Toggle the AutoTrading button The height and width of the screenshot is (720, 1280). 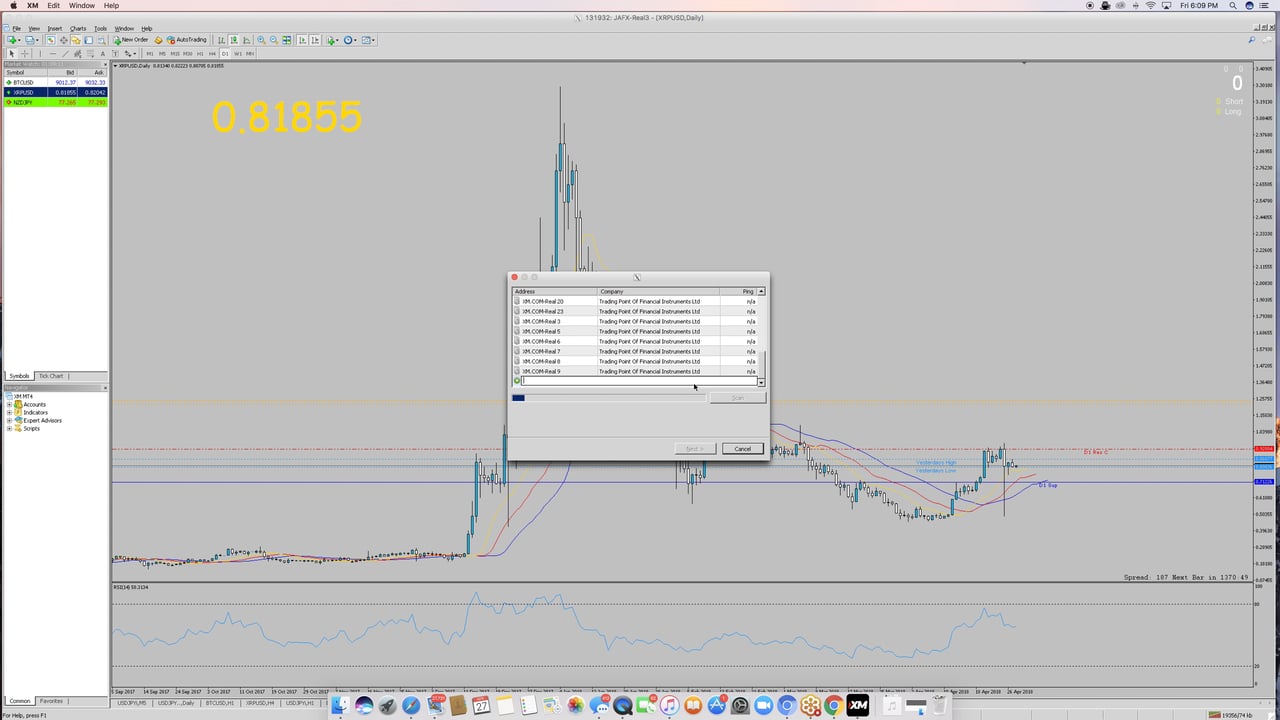186,40
